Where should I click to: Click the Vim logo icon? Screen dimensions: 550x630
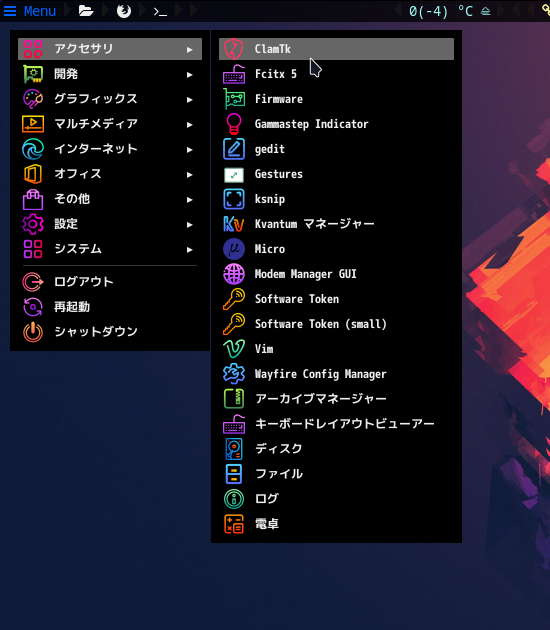(234, 349)
